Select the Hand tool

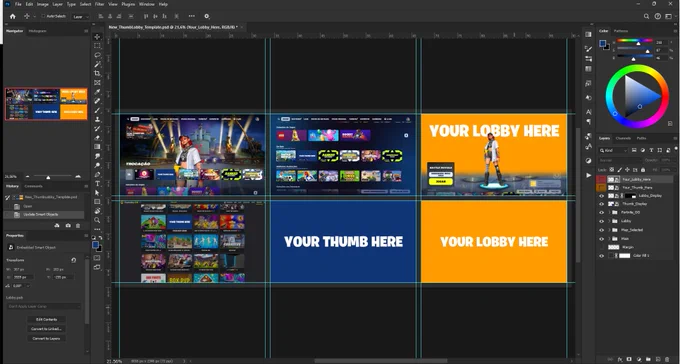[x=97, y=211]
